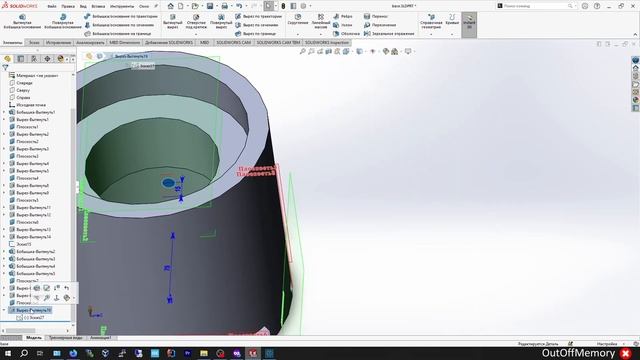Click the Windows Start button in the taskbar
Viewport: 640px width, 360px height.
tap(7, 353)
